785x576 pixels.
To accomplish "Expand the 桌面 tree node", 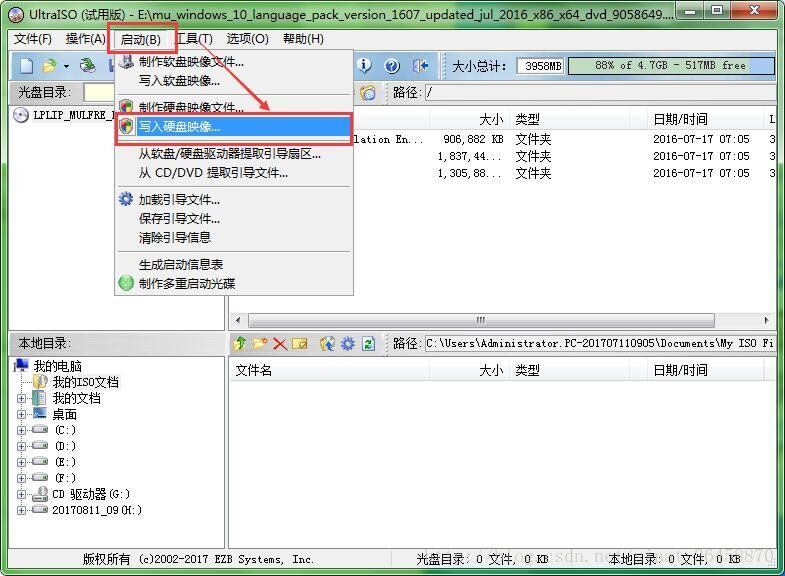I will 21,414.
